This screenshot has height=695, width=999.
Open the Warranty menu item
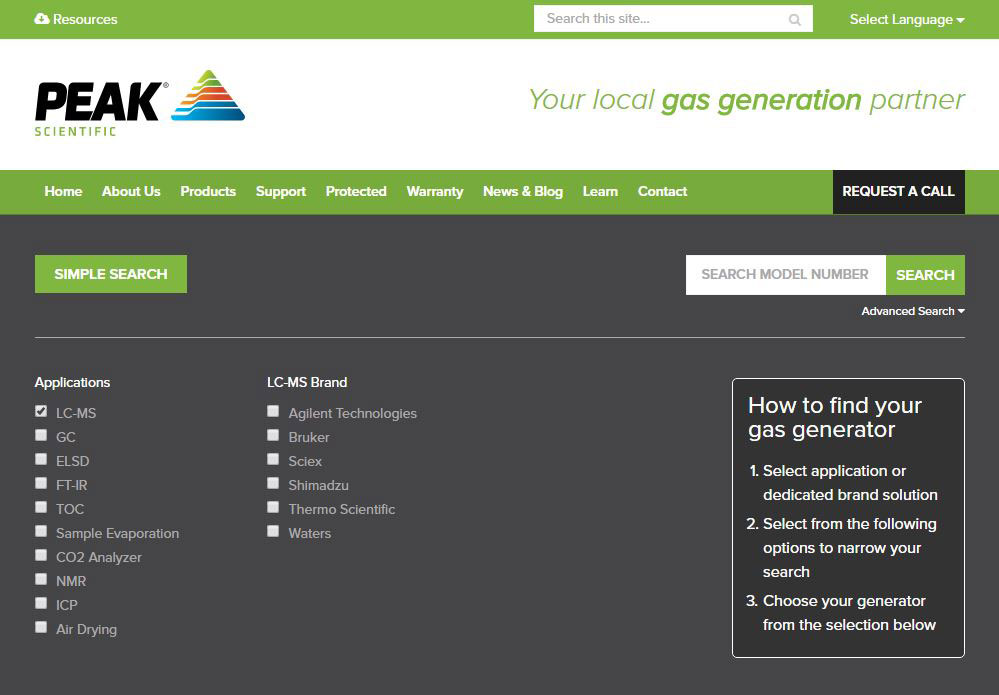coord(435,191)
